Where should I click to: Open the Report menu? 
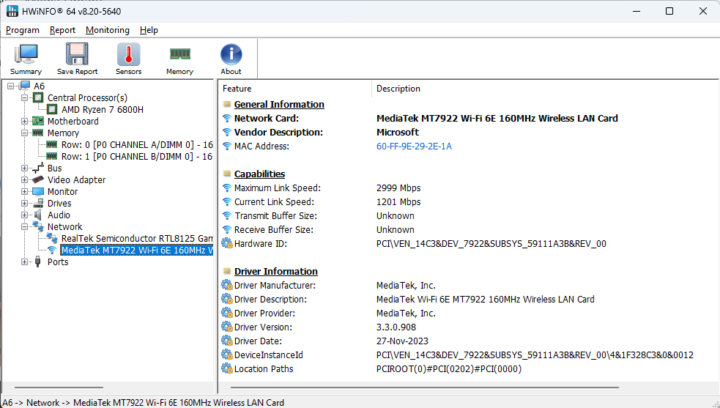click(x=62, y=30)
